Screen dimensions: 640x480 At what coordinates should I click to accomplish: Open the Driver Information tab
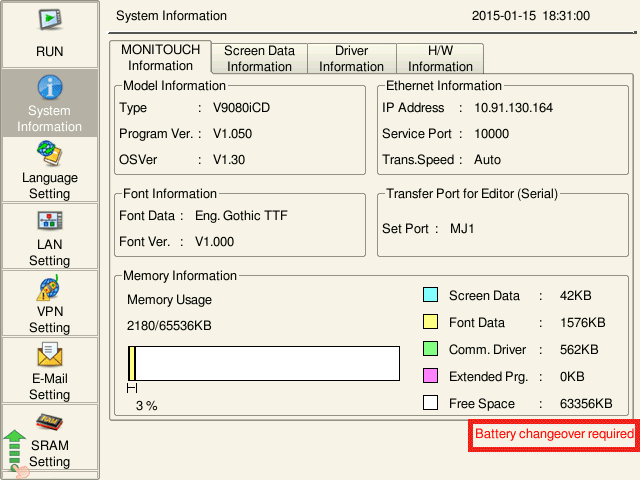click(x=351, y=58)
